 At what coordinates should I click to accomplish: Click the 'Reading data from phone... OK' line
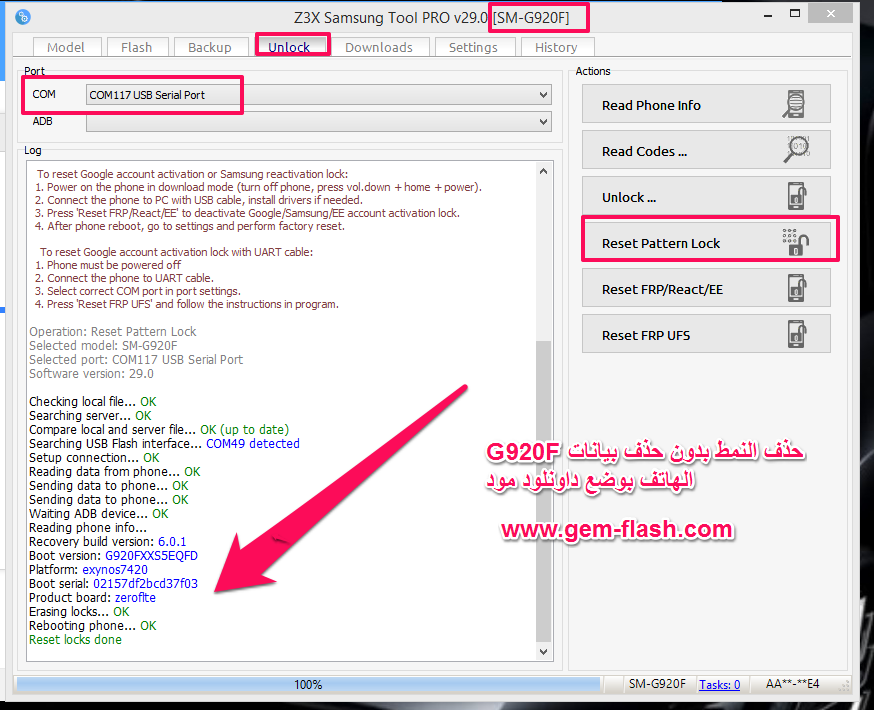tap(115, 471)
